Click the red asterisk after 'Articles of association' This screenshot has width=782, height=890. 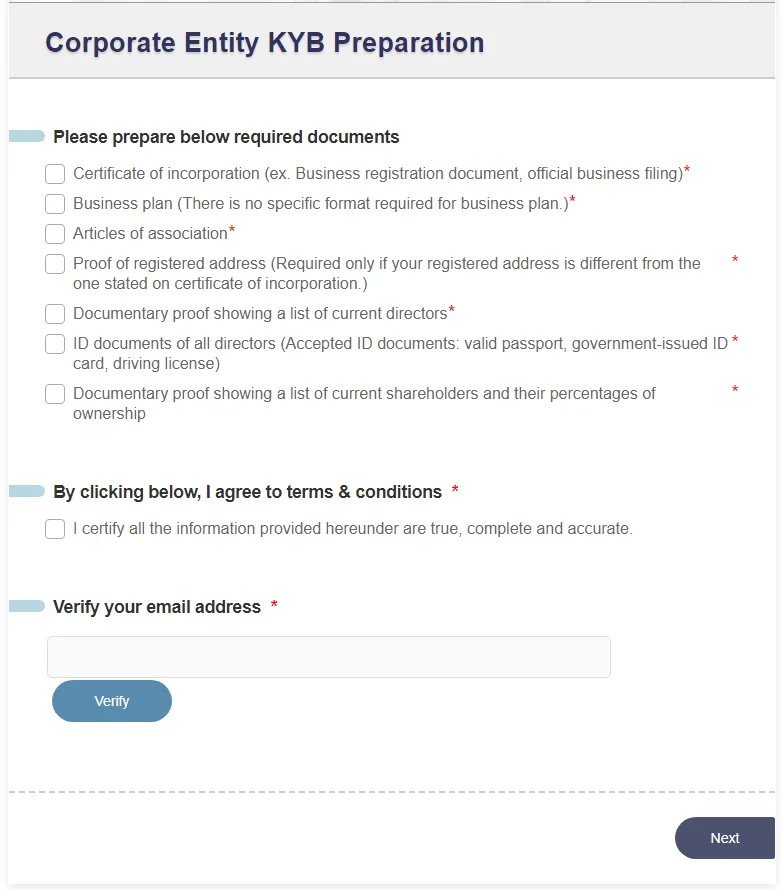coord(232,231)
